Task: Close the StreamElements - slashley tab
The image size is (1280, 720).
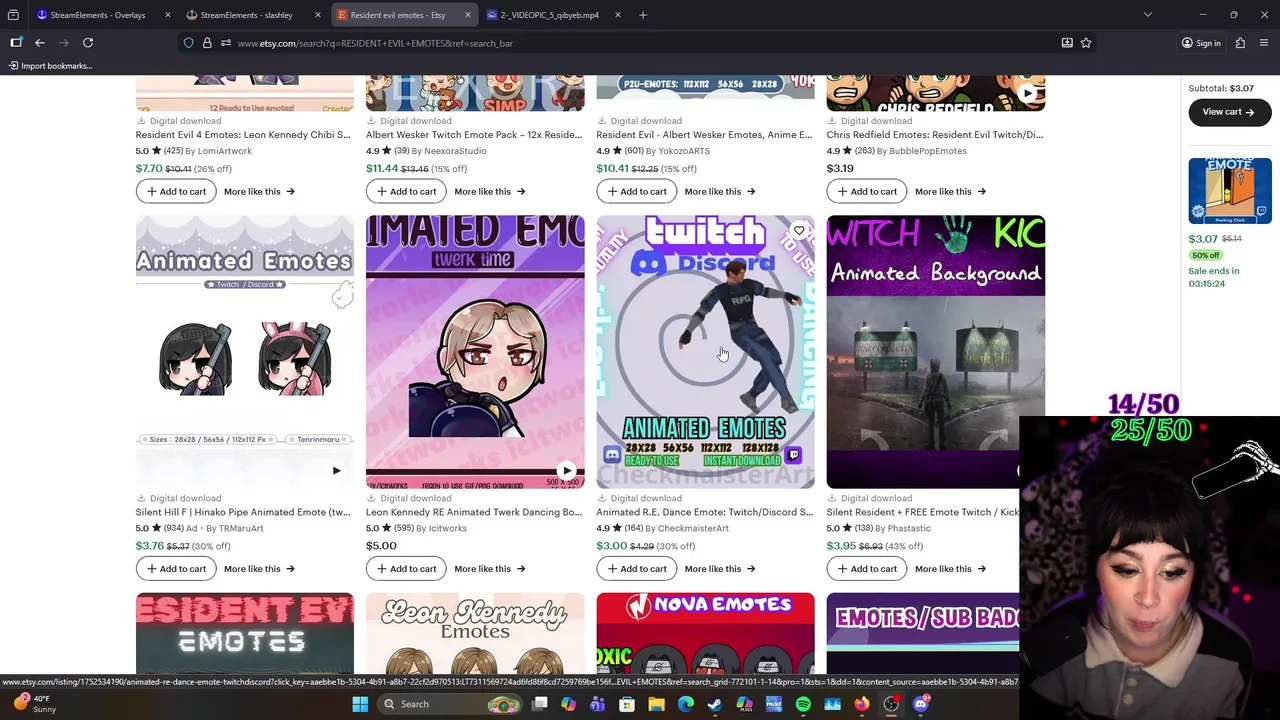Action: [318, 15]
